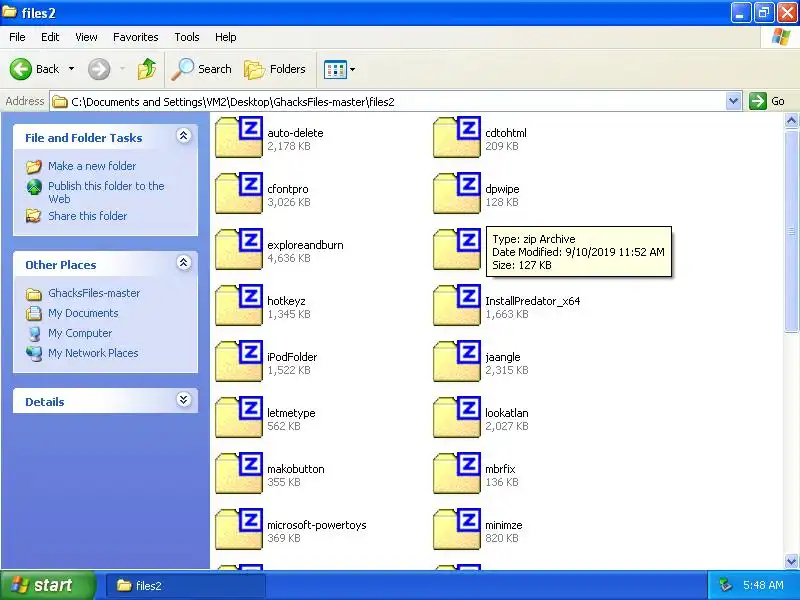This screenshot has width=800, height=600.
Task: Click the exploreandburn file name
Action: click(x=305, y=245)
